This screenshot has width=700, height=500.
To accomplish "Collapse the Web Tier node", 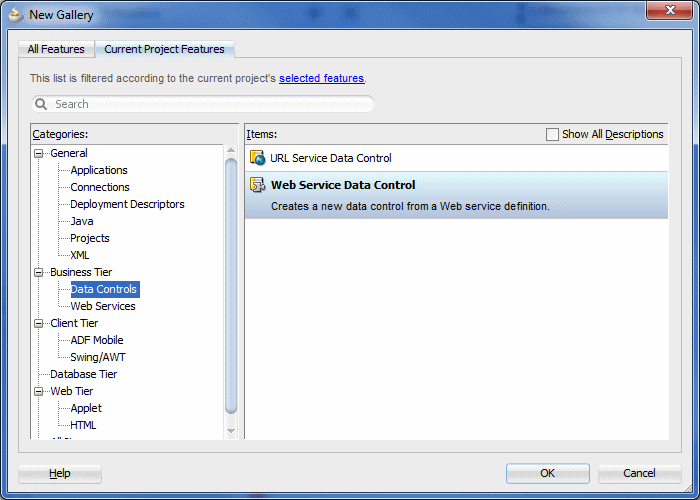I will point(40,392).
